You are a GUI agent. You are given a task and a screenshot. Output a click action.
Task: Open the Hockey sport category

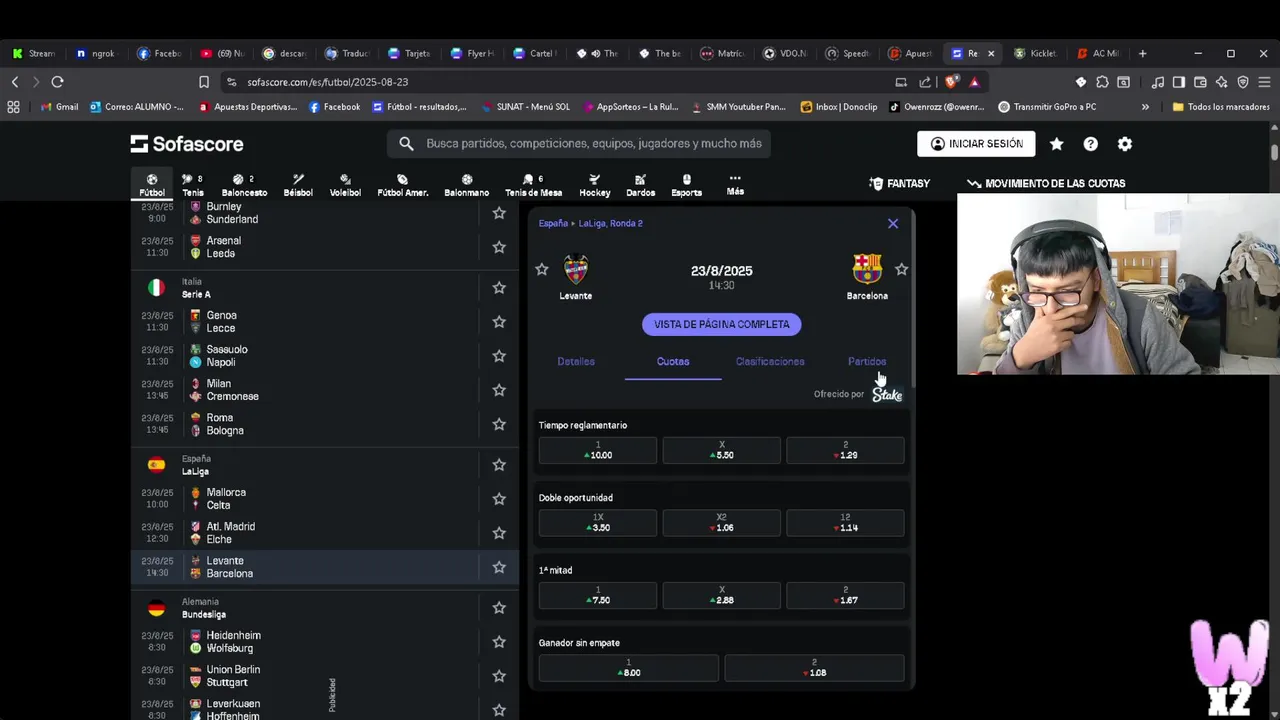(594, 185)
